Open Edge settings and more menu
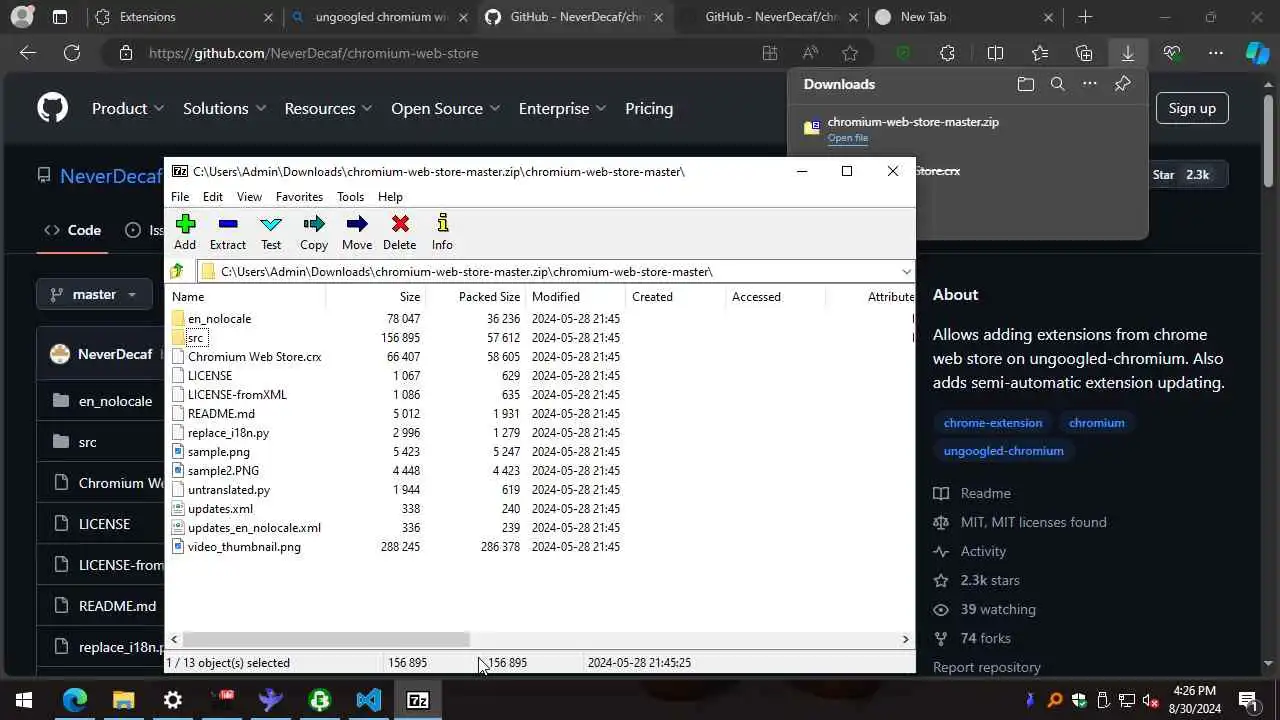The image size is (1280, 720). 1215,53
